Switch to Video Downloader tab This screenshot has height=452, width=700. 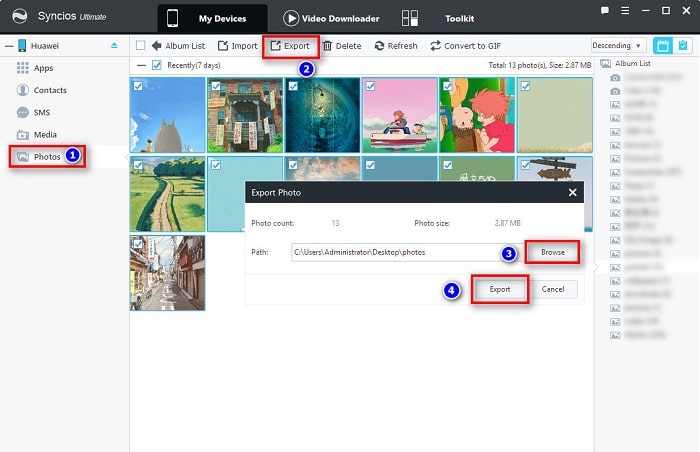[330, 18]
